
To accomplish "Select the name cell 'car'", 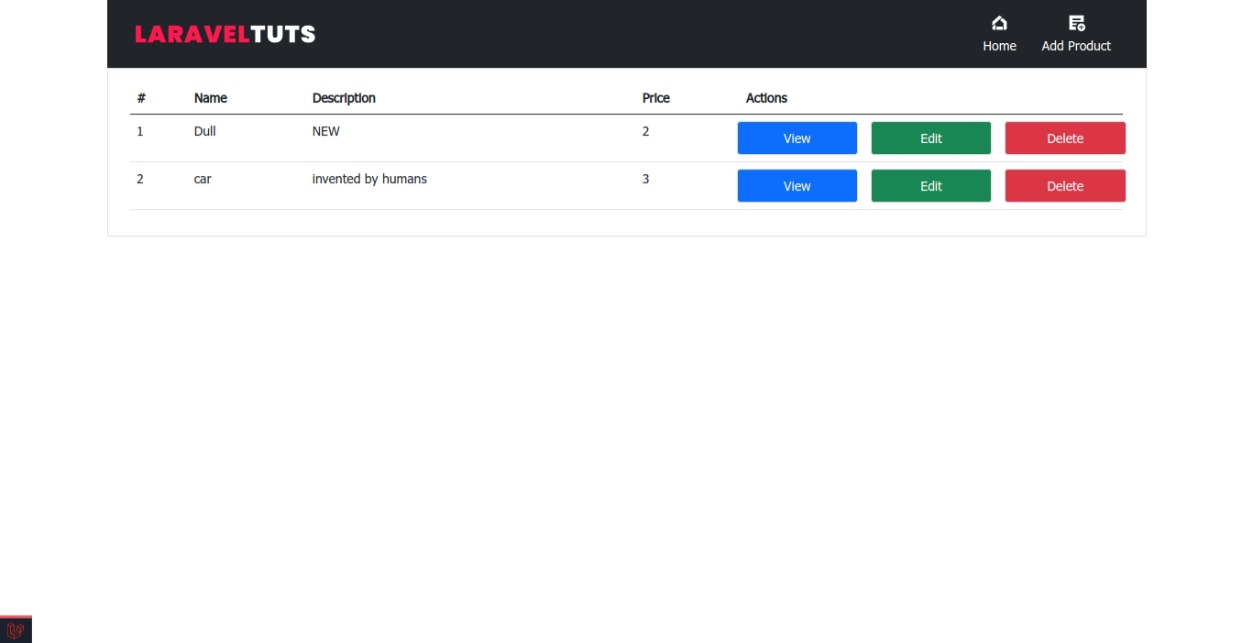I will (202, 179).
